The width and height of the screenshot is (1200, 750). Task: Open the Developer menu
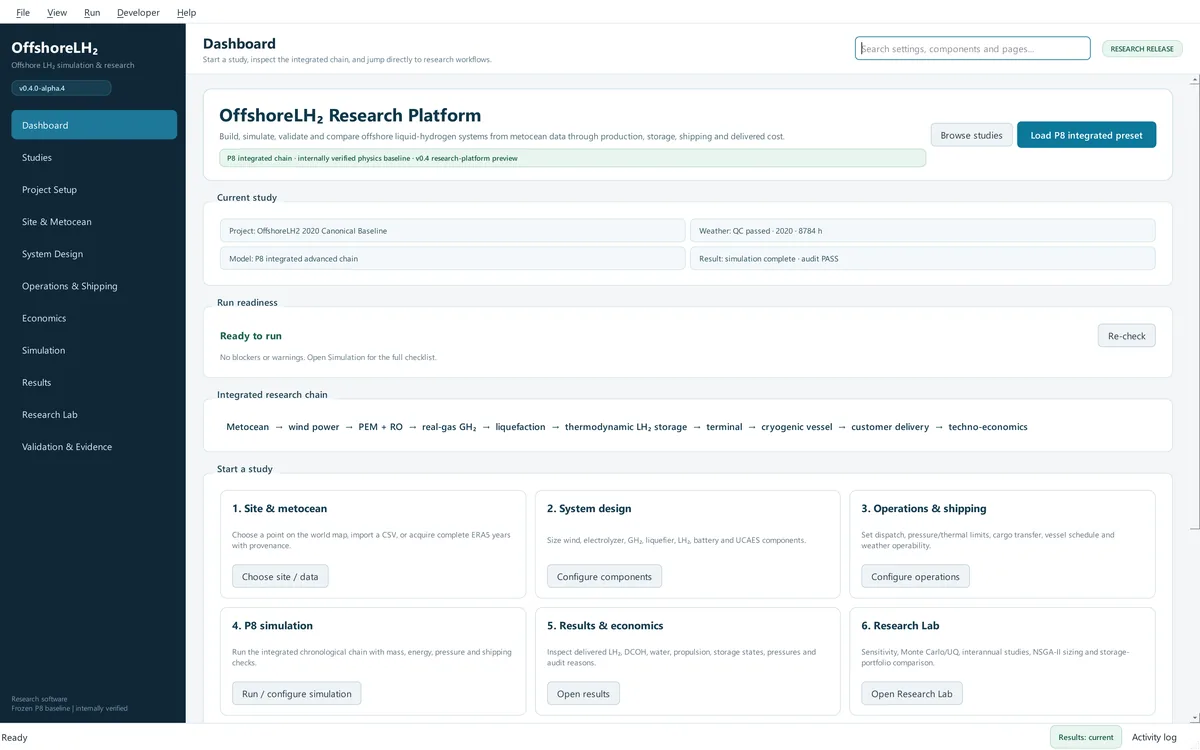[138, 12]
